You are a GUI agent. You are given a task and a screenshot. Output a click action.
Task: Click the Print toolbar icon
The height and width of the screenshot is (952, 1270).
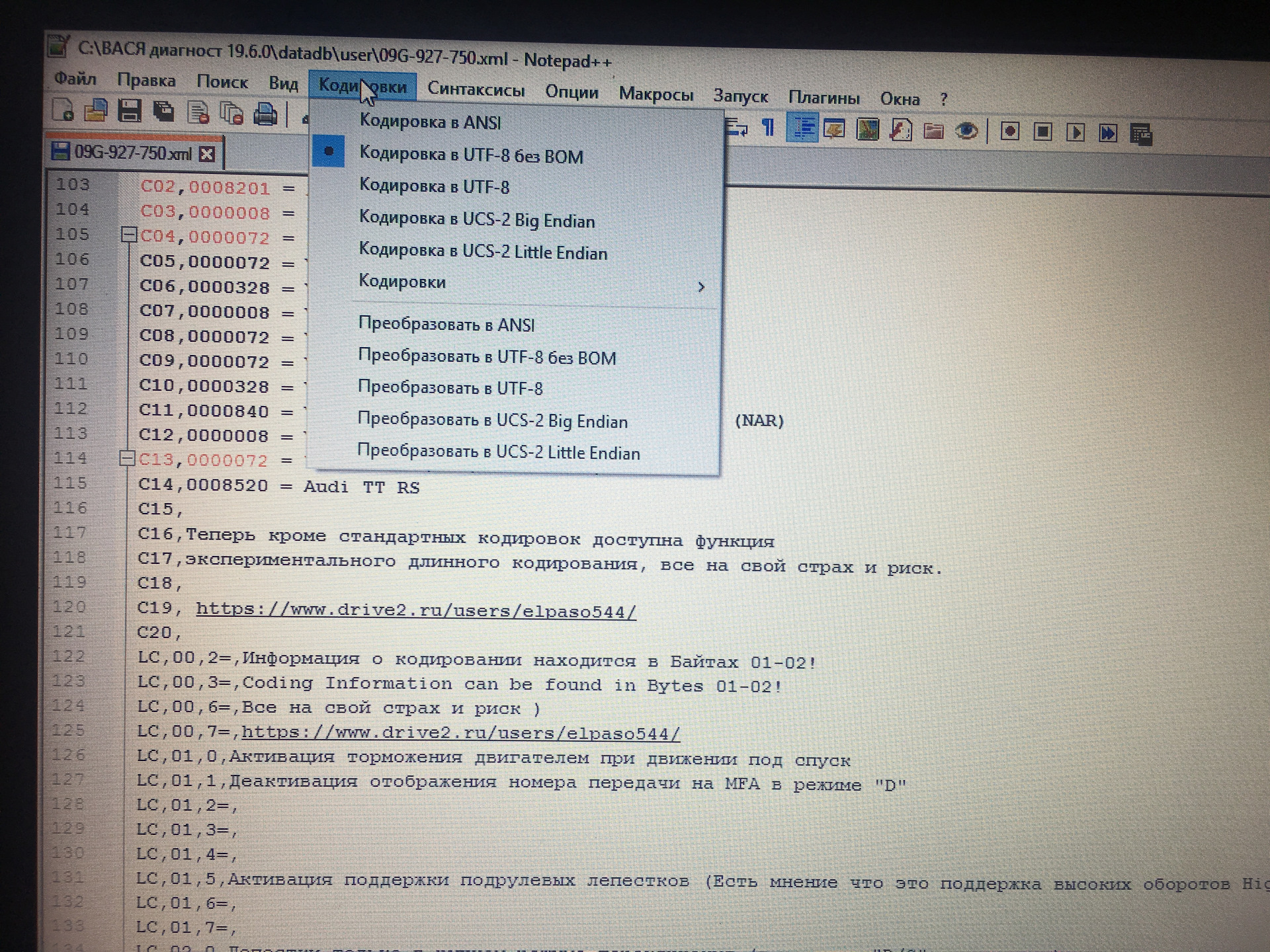tap(265, 114)
